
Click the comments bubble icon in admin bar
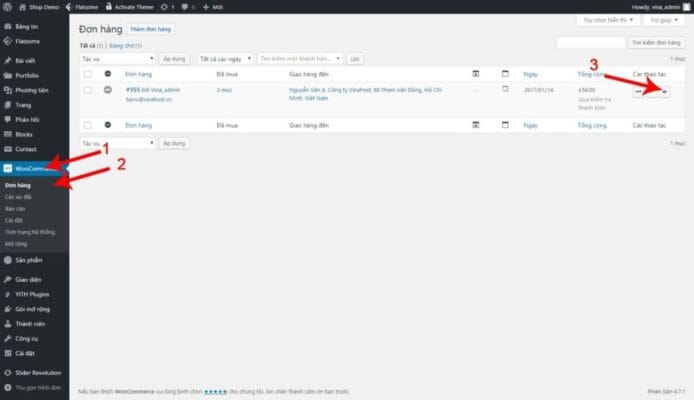185,7
